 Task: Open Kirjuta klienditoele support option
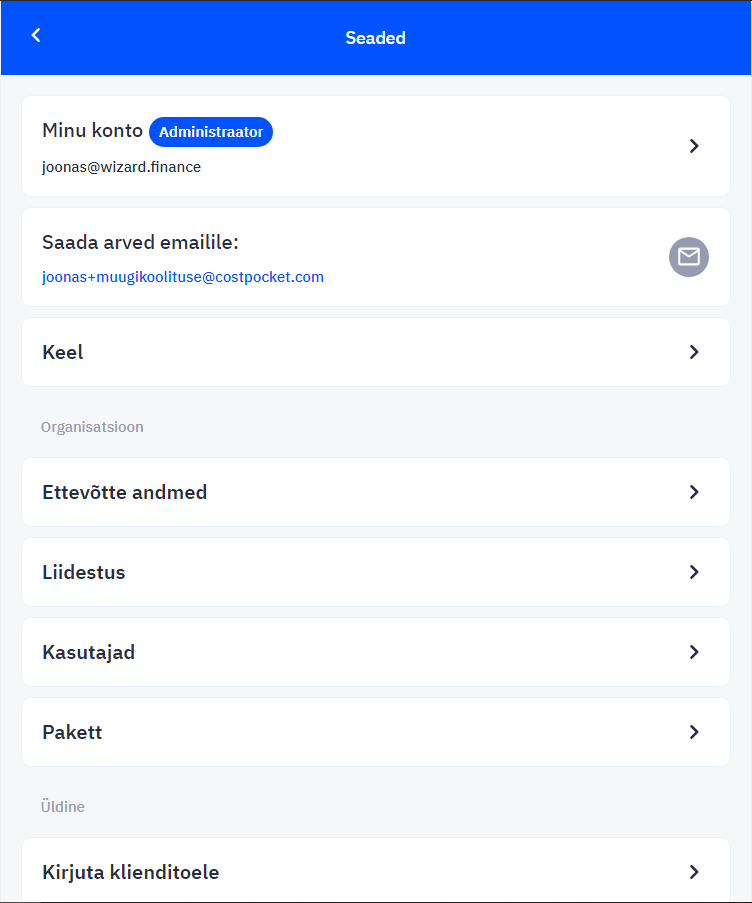click(x=376, y=870)
